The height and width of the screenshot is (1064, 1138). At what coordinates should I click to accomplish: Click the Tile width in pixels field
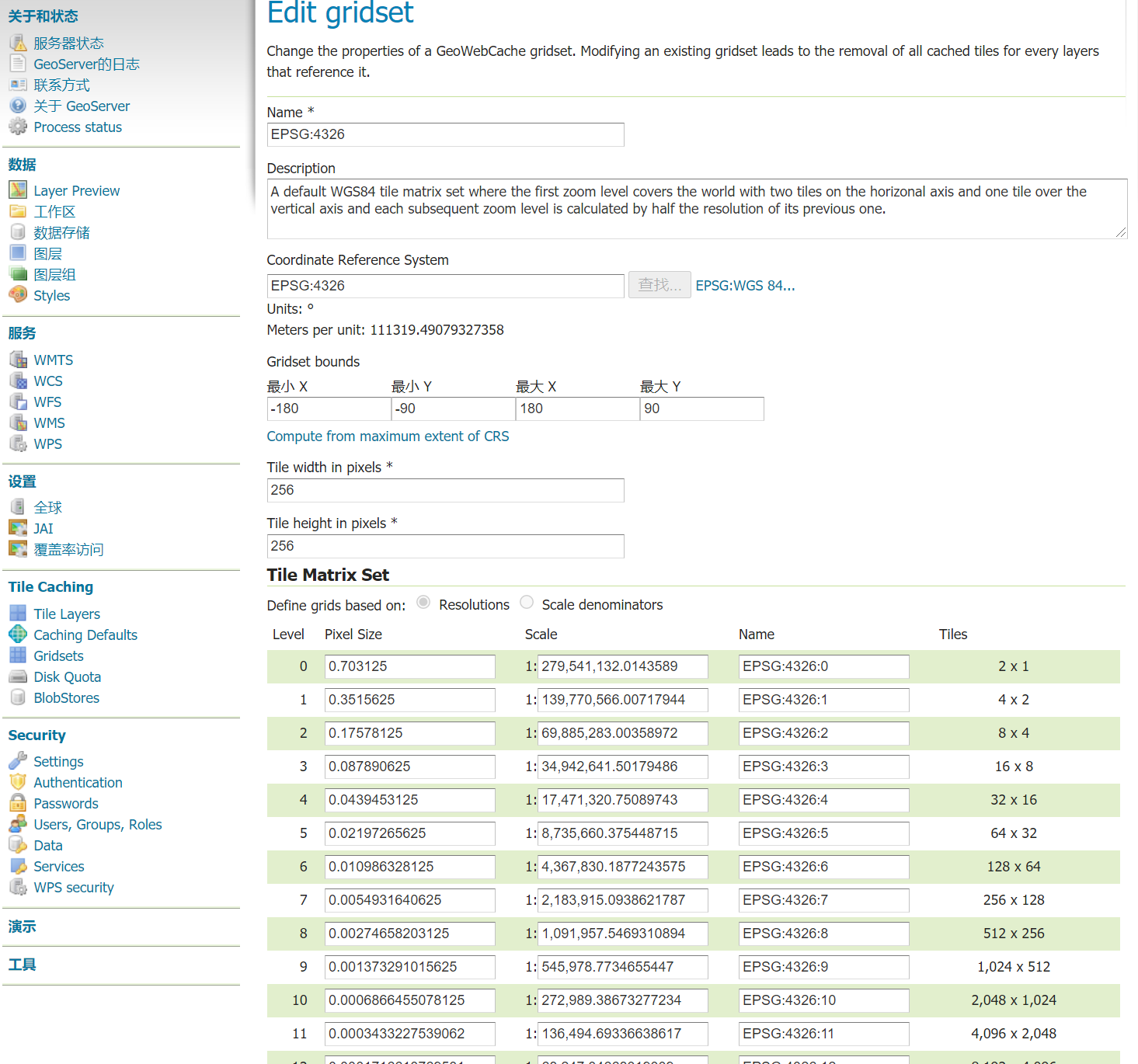(x=445, y=490)
